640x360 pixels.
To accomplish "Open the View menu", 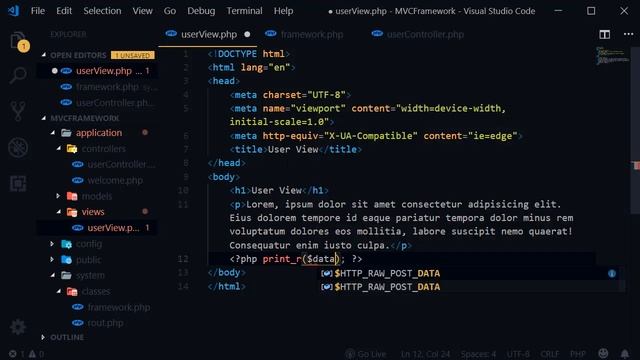I will (142, 11).
